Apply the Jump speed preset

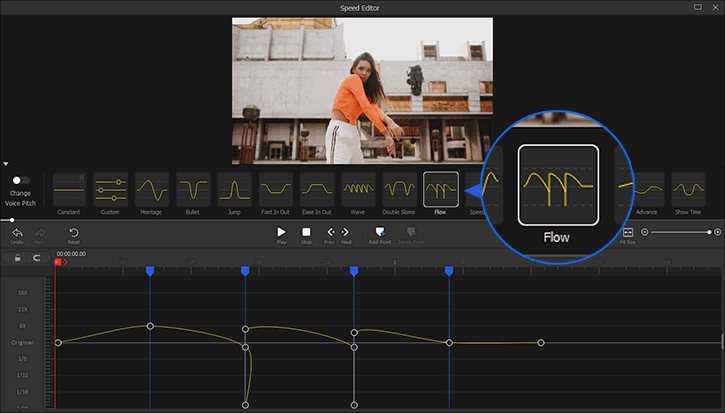(x=234, y=190)
